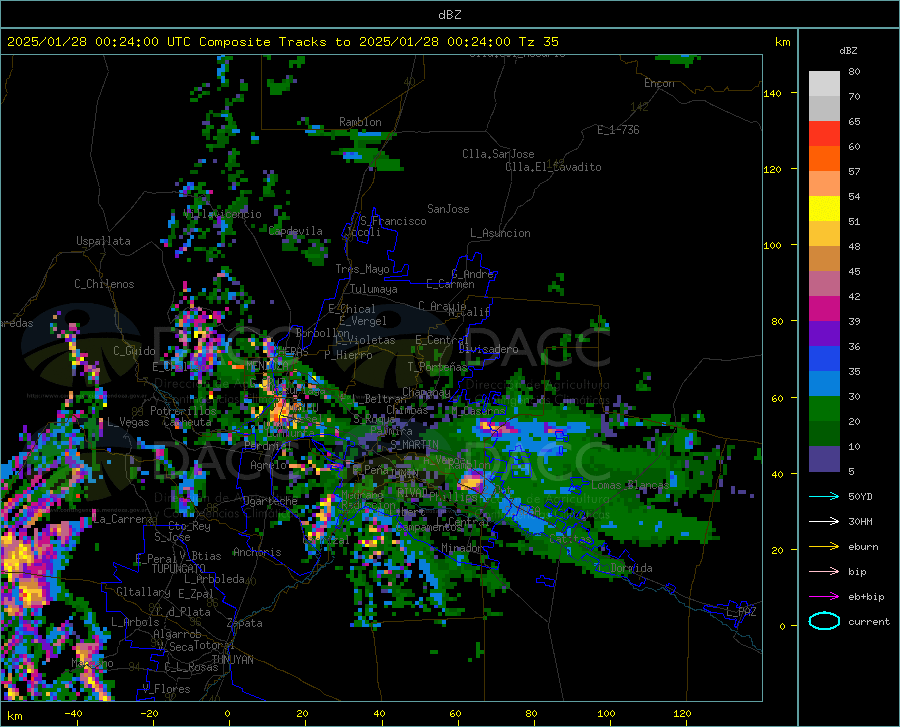The image size is (900, 727).
Task: Click the bright storm cell near Phillips
Action: [473, 481]
